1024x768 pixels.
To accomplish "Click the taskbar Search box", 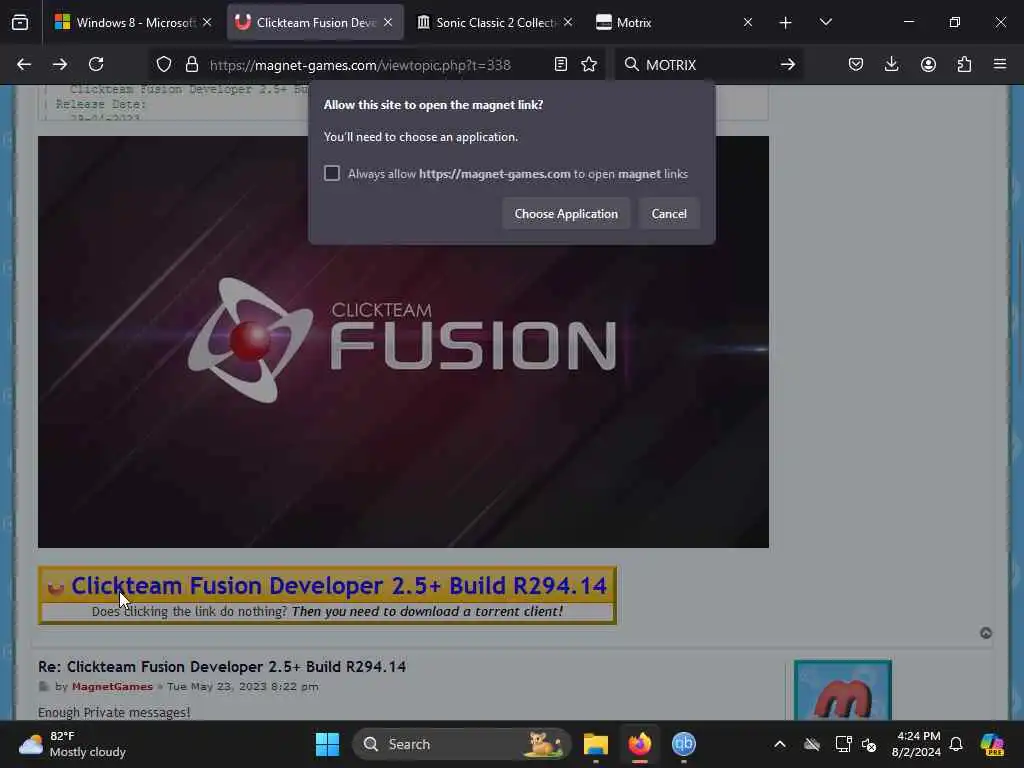I will tap(462, 744).
